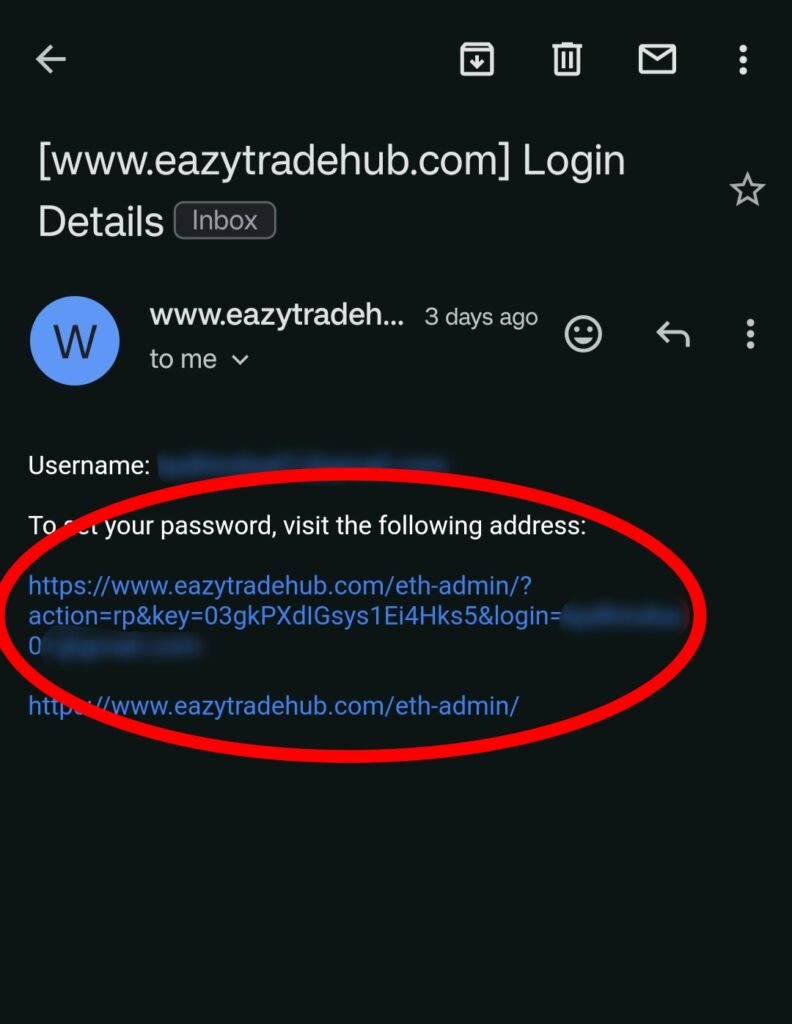Expand recipient details chevron beside "to me"

[x=240, y=359]
